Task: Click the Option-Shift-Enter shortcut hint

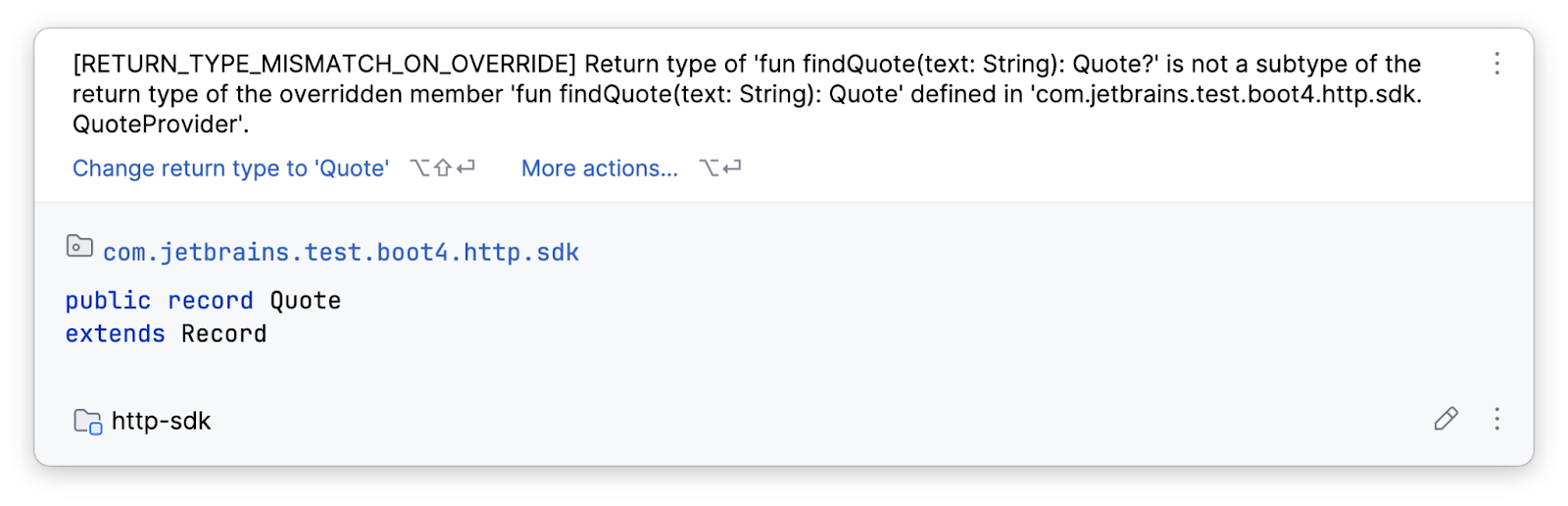Action: pyautogui.click(x=442, y=169)
